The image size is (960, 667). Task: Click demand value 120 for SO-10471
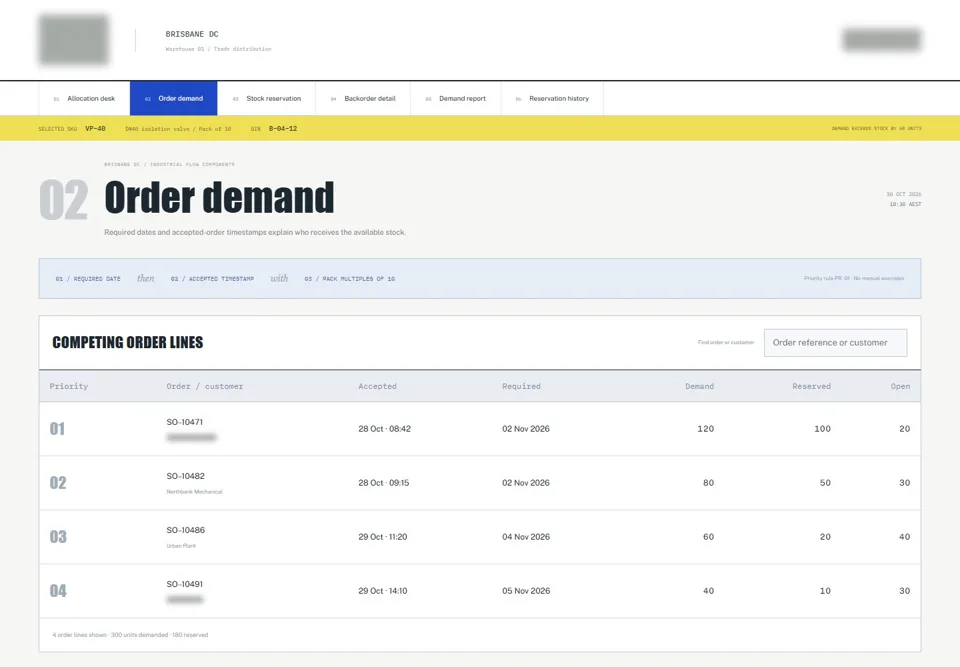705,429
